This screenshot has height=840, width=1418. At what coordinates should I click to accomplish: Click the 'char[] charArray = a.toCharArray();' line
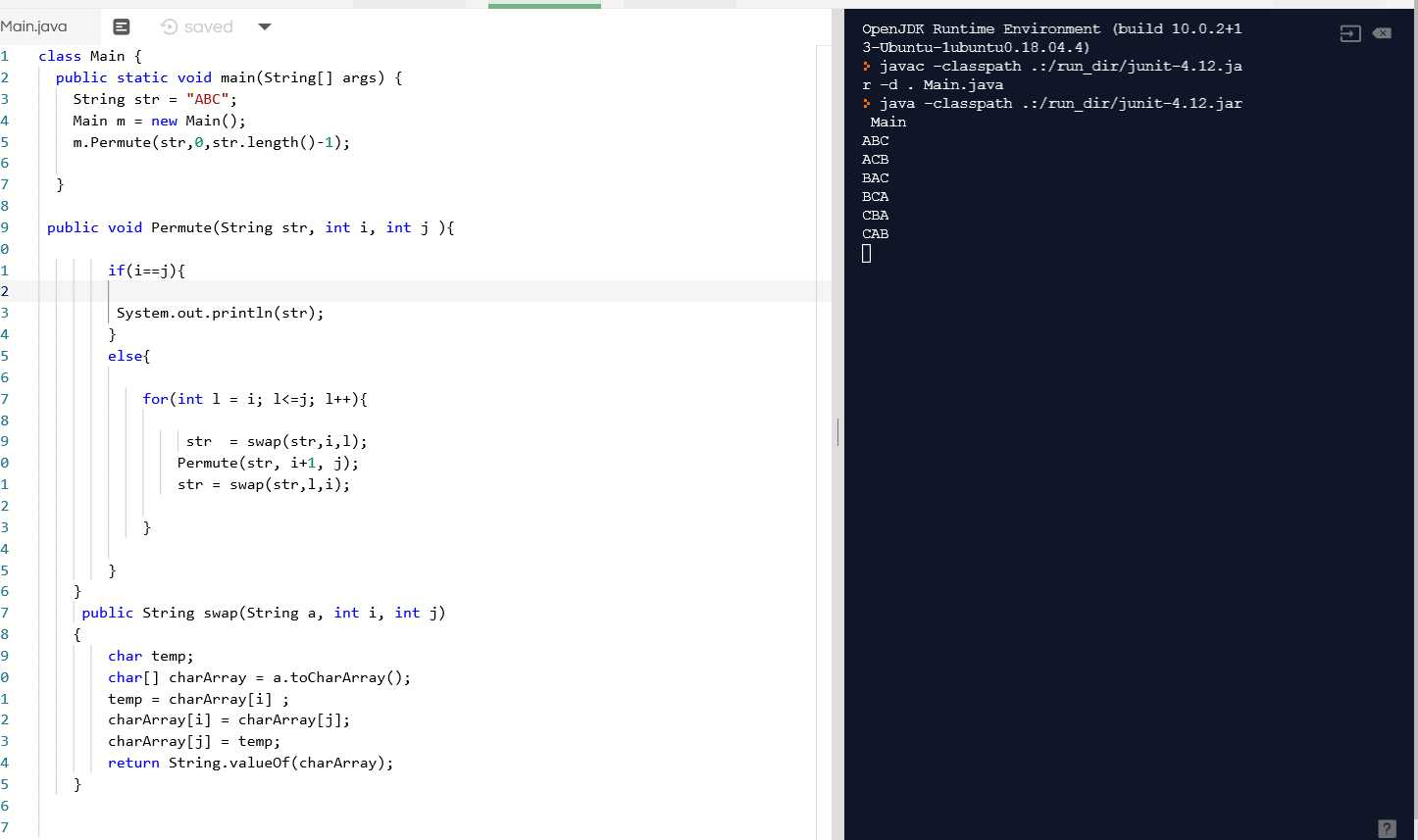[x=259, y=677]
